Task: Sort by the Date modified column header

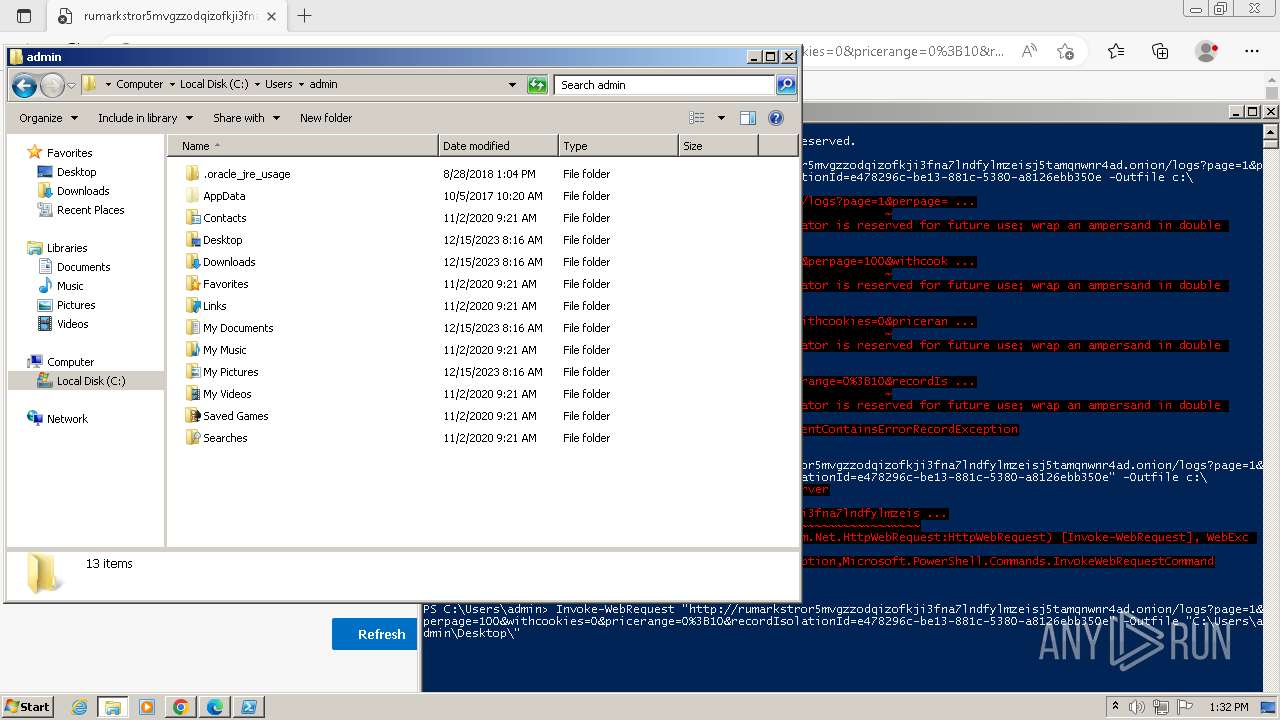Action: click(x=498, y=146)
